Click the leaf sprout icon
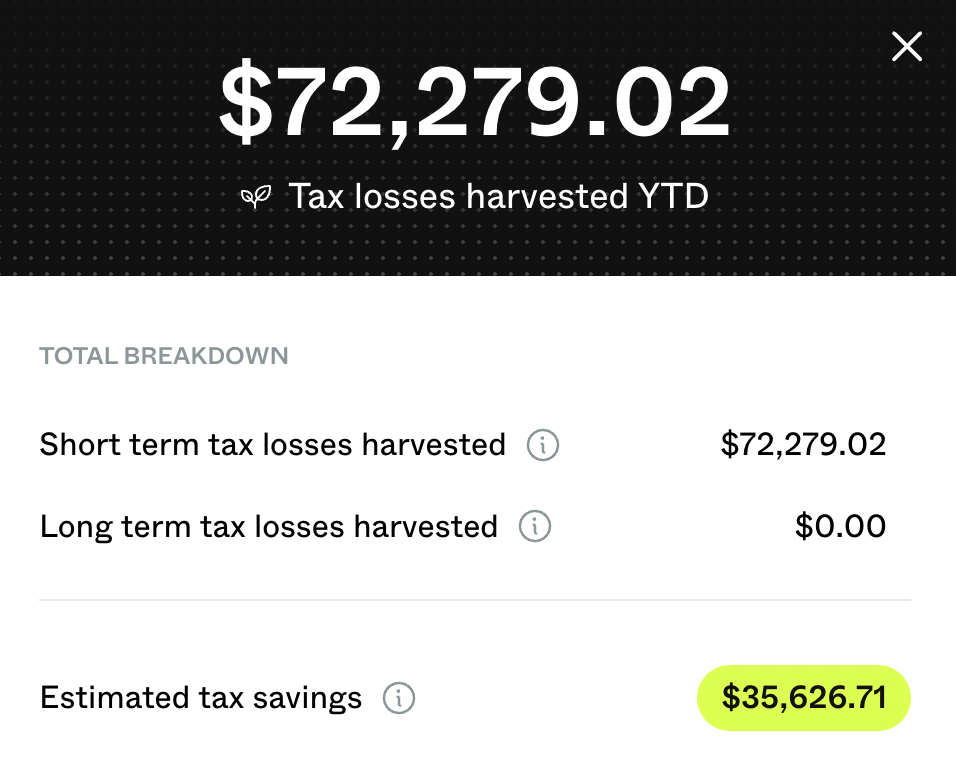This screenshot has height=774, width=956. point(256,197)
